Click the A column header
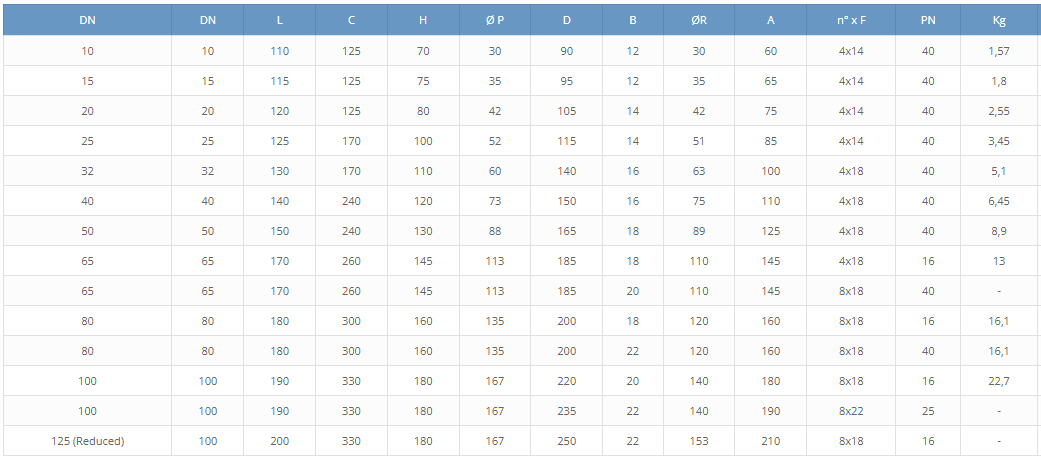Viewport: 1041px width, 458px height. click(771, 20)
